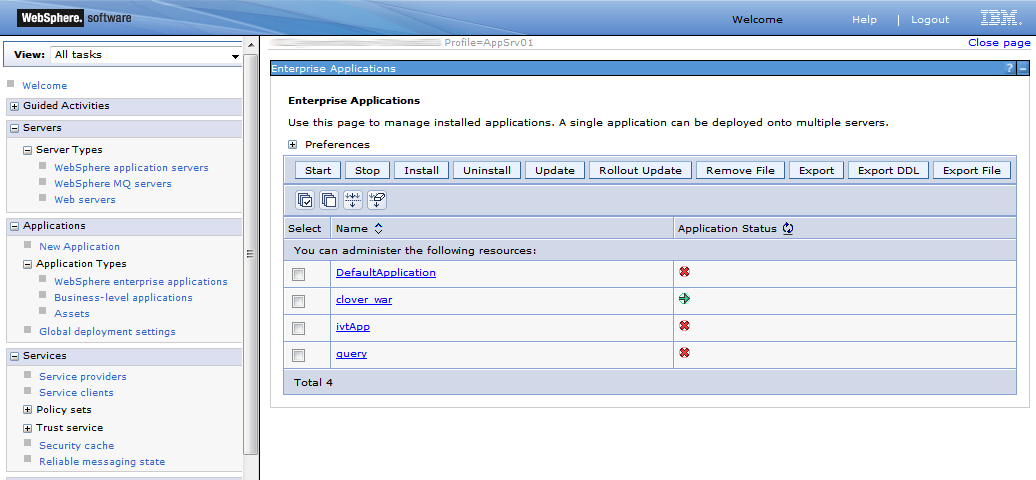Open Security cache item
Image resolution: width=1036 pixels, height=480 pixels.
[77, 446]
